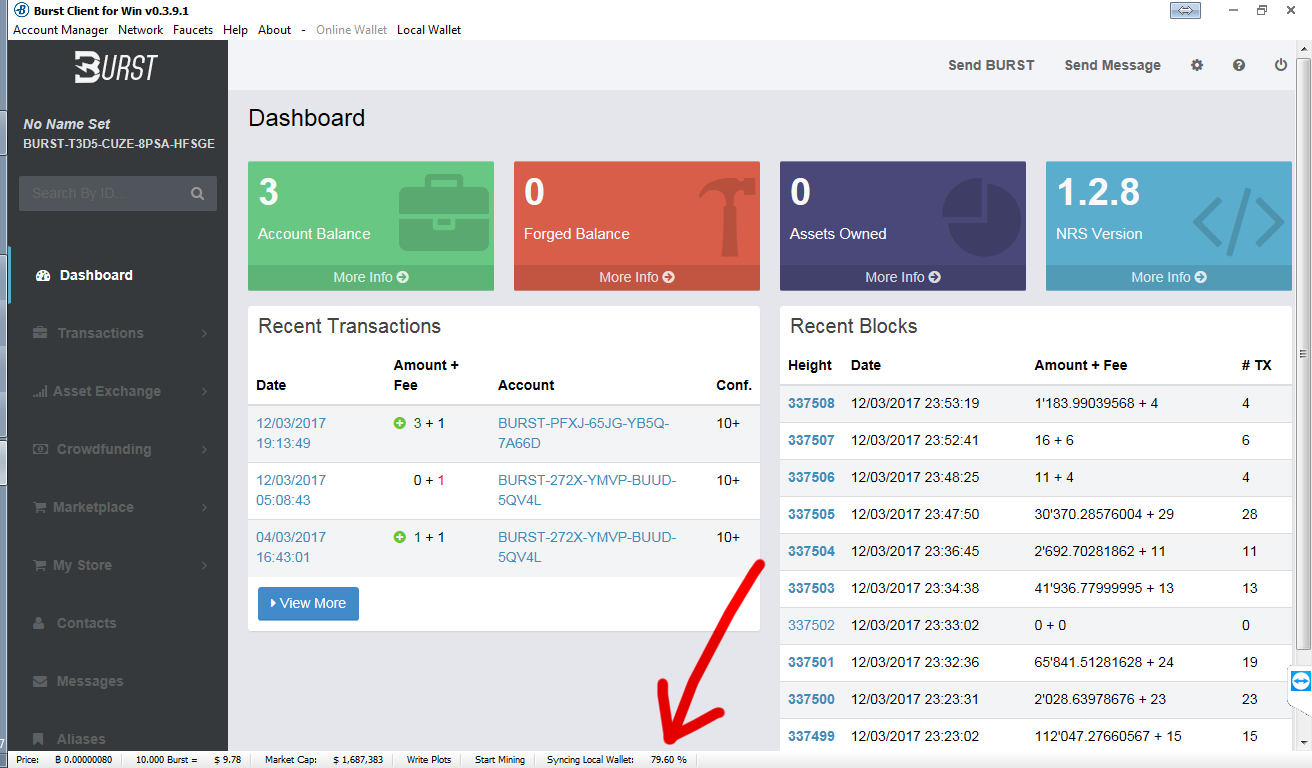Click the Search By ID input field
Image resolution: width=1312 pixels, height=768 pixels.
(103, 193)
